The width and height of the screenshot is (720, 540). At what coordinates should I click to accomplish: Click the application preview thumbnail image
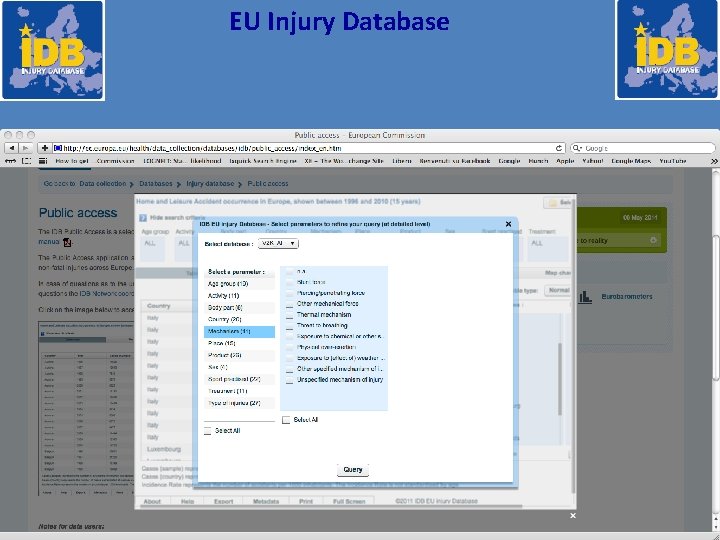[x=86, y=408]
